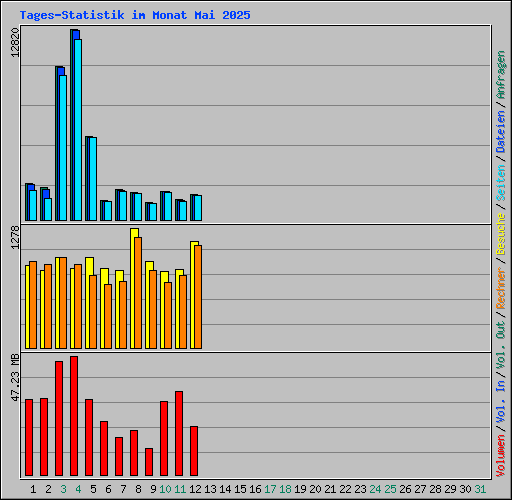Click the tallest cyan pages bar for day 4
The image size is (512, 500).
[78, 130]
